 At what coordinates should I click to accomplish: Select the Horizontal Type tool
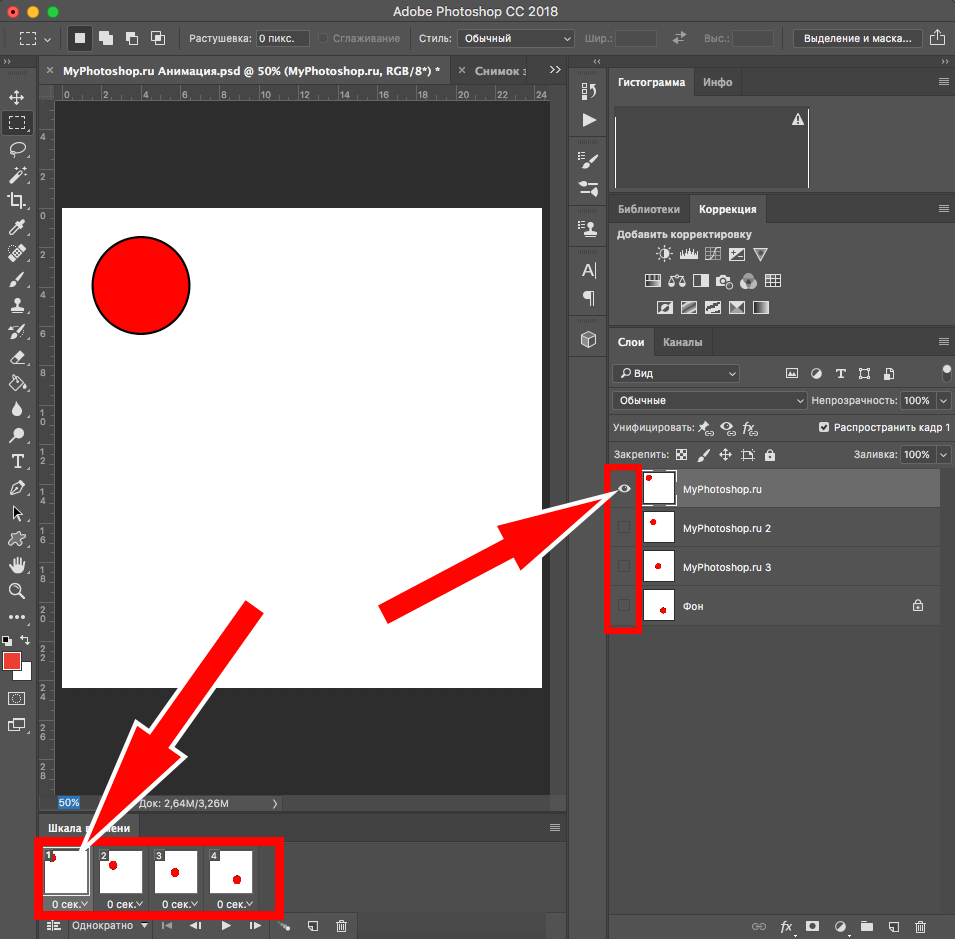pyautogui.click(x=17, y=461)
